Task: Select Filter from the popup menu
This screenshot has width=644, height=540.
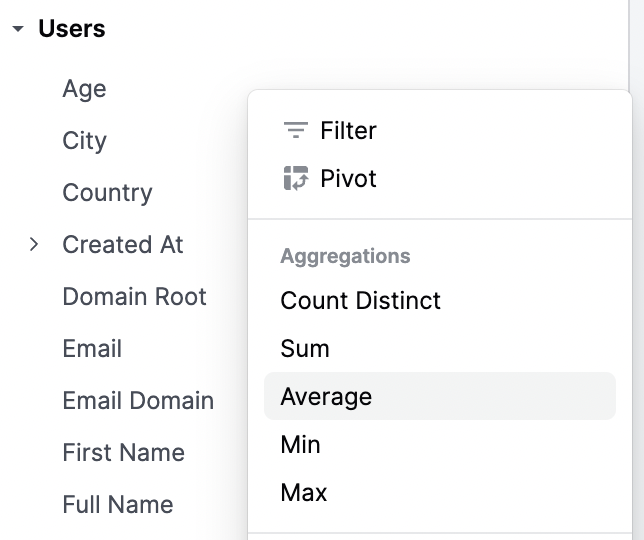Action: pos(348,130)
